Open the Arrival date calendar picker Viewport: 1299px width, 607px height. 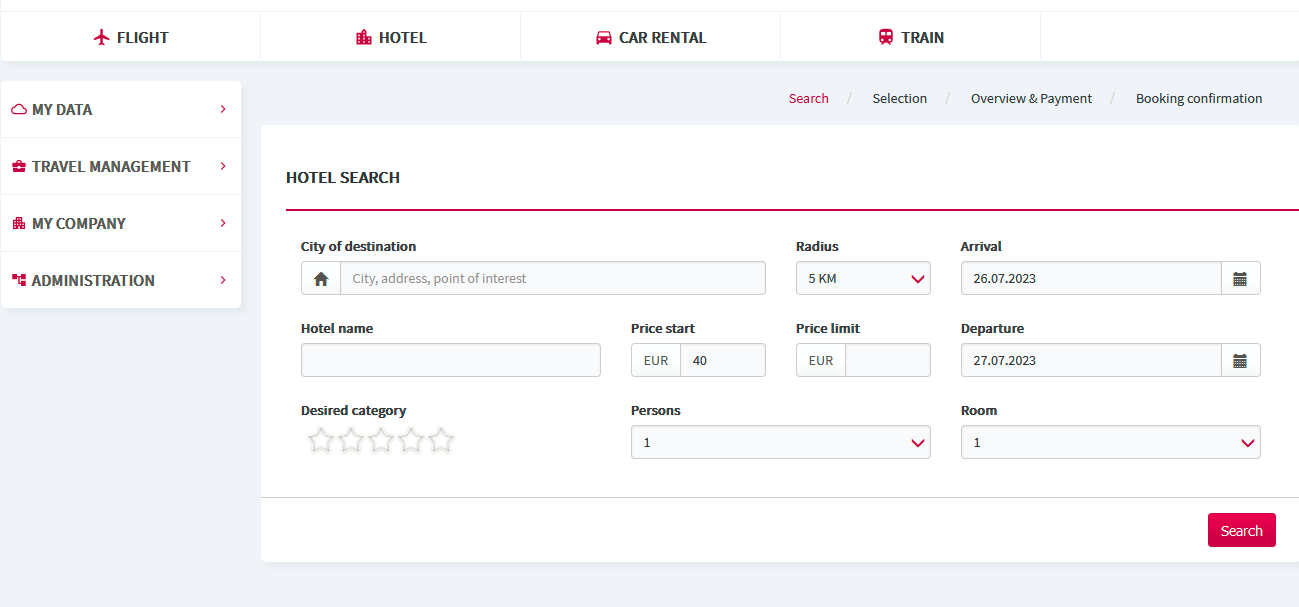[1240, 279]
